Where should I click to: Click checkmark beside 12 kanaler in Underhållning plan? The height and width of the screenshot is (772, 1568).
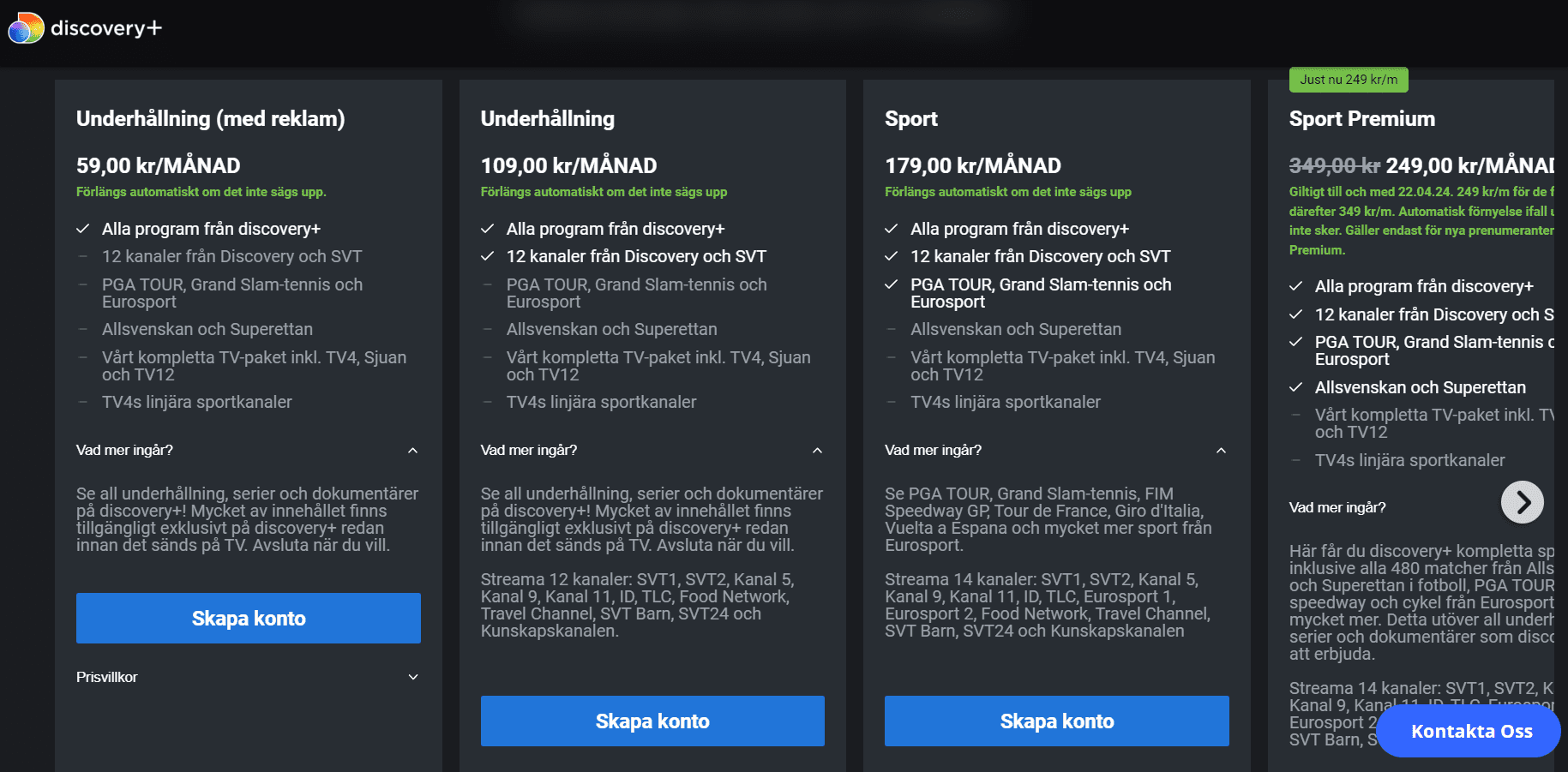coord(488,256)
